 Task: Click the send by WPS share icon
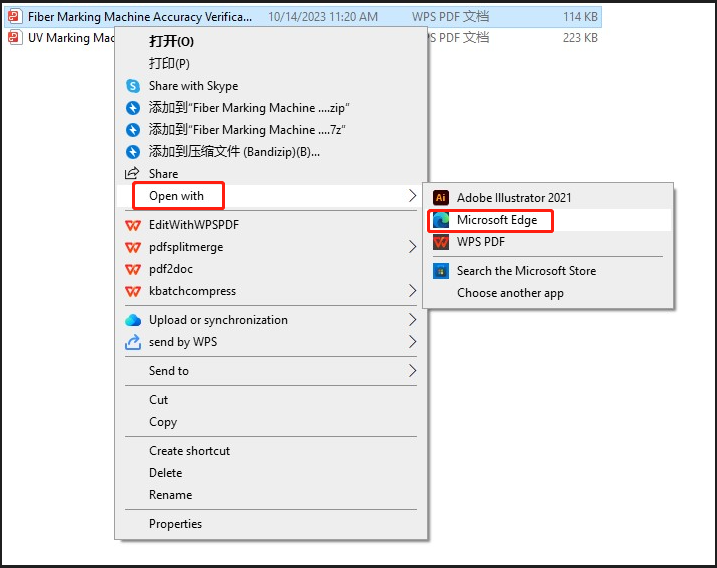click(133, 342)
